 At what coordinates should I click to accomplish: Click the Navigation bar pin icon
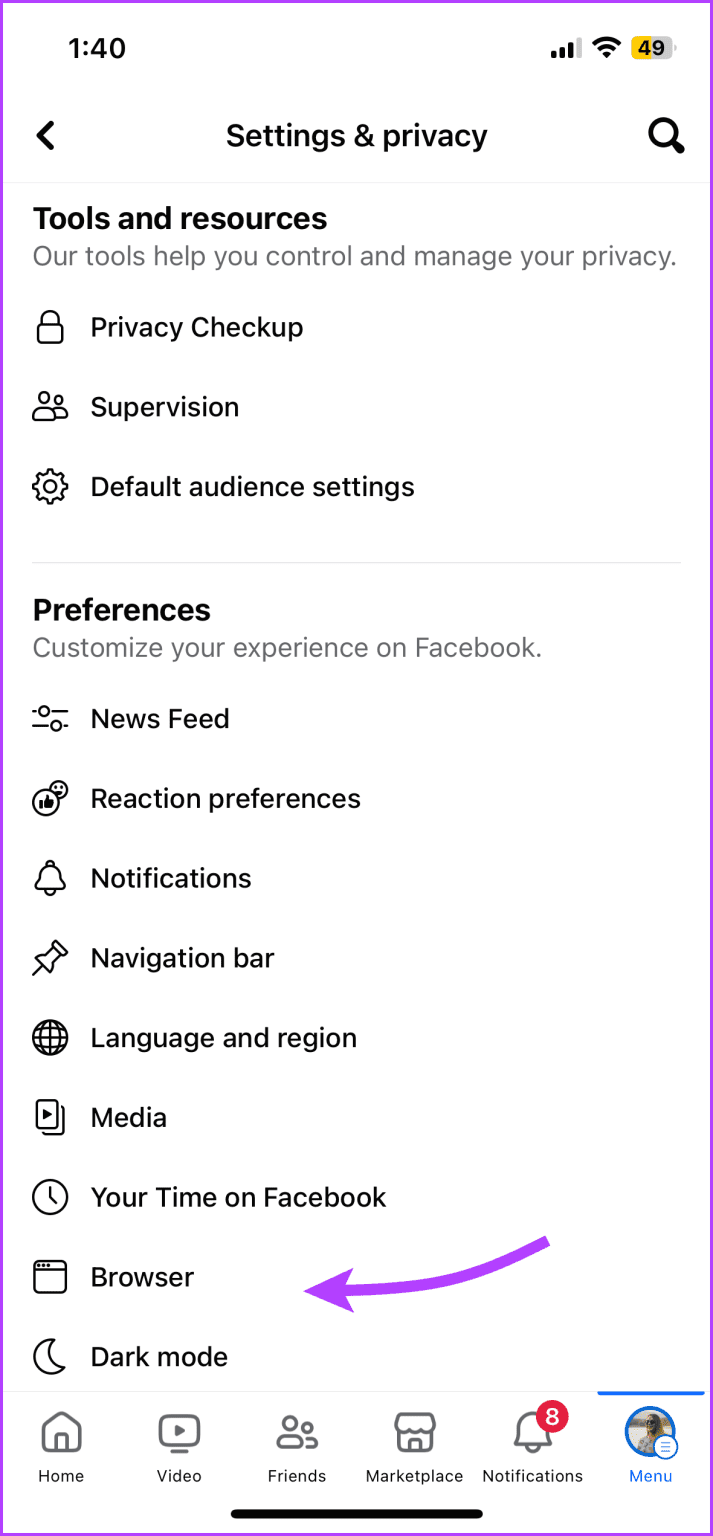click(50, 958)
